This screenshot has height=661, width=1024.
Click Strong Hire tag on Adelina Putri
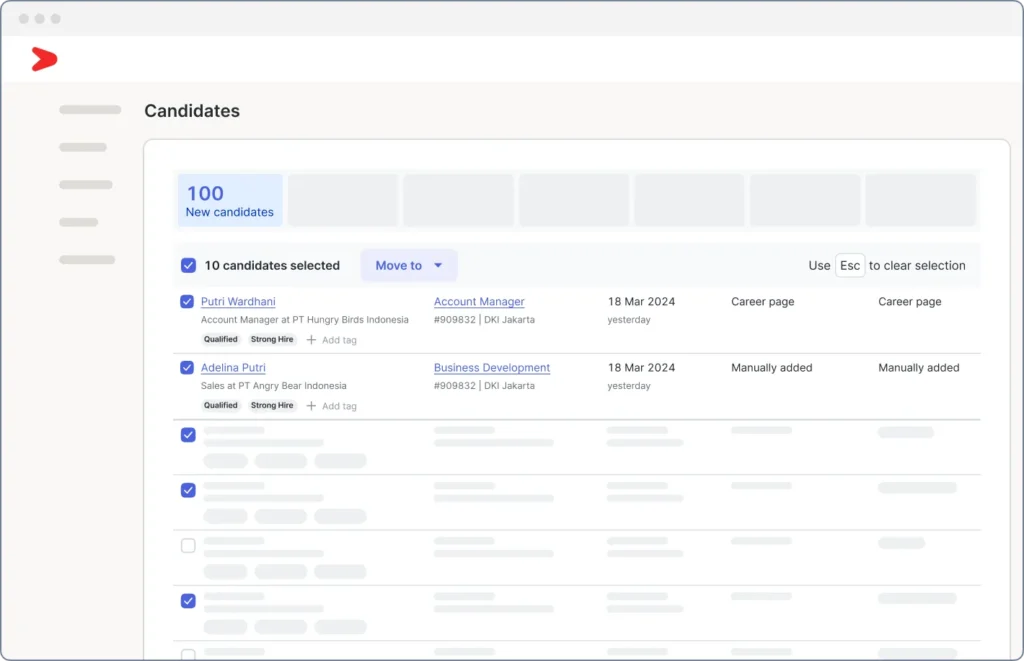click(272, 406)
